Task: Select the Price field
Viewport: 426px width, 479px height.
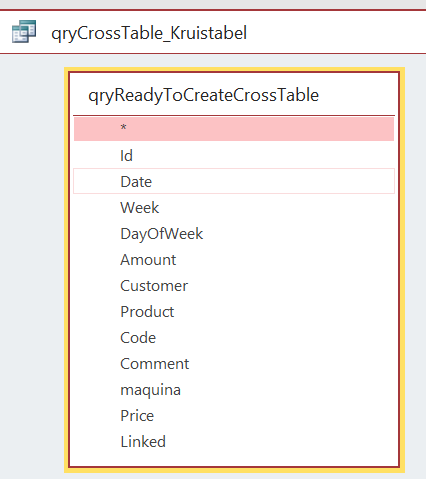Action: 234,415
